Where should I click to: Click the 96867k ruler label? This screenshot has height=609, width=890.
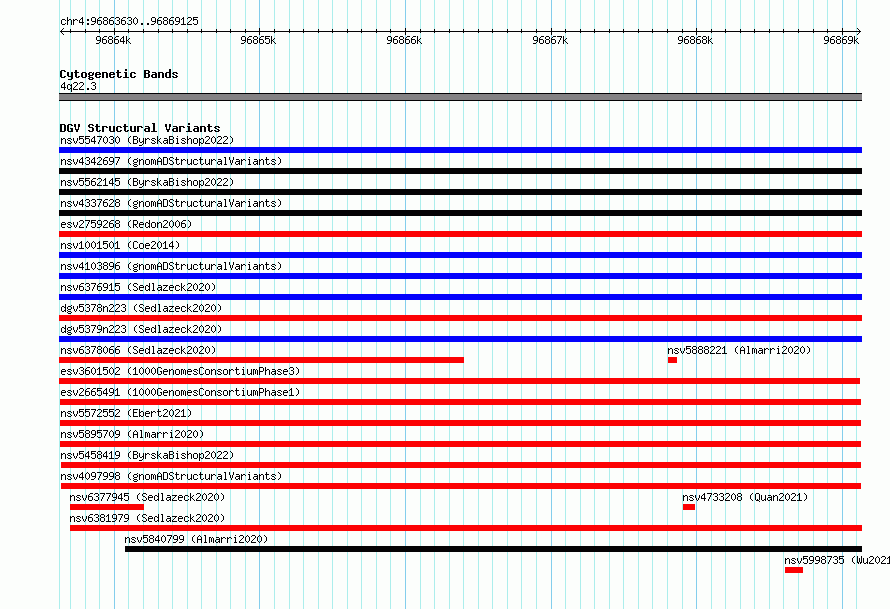point(550,40)
